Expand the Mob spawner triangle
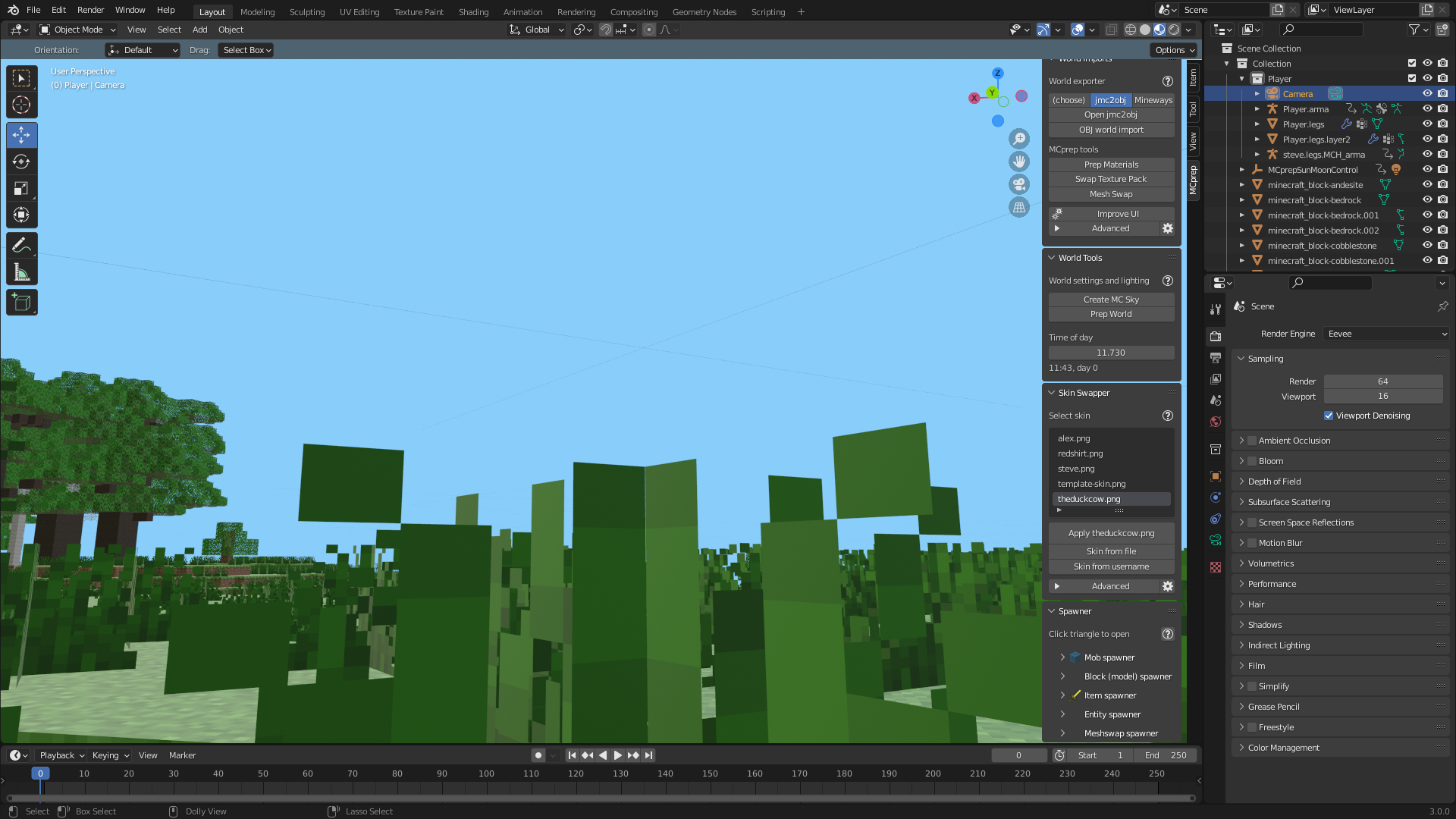Screen dimensions: 1456x819 [x=1062, y=657]
